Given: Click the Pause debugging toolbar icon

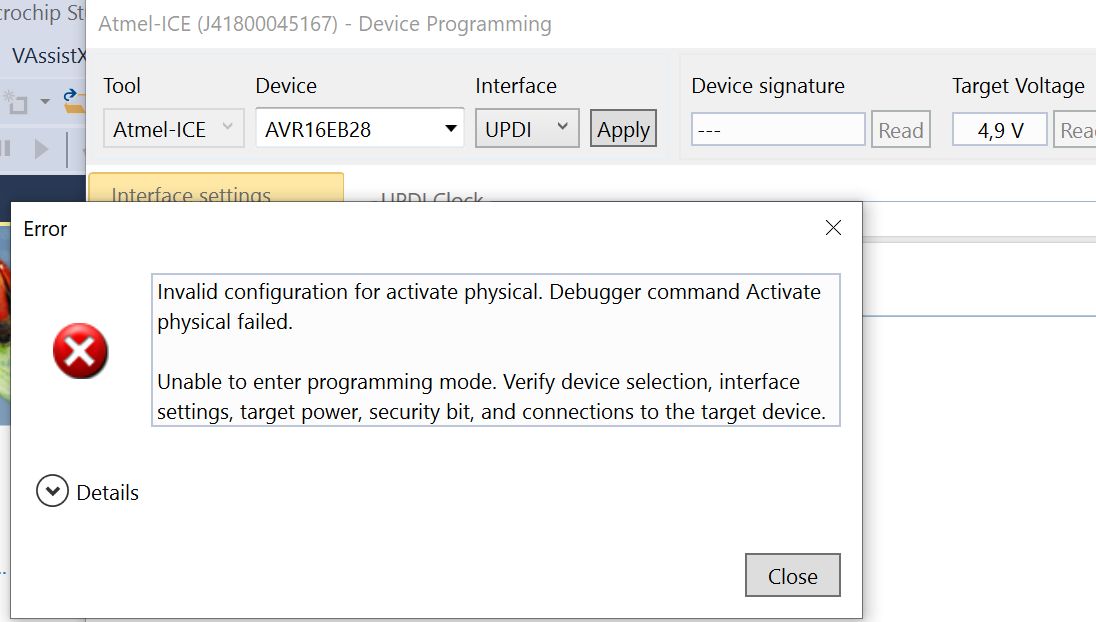Looking at the screenshot, I should click(6, 149).
